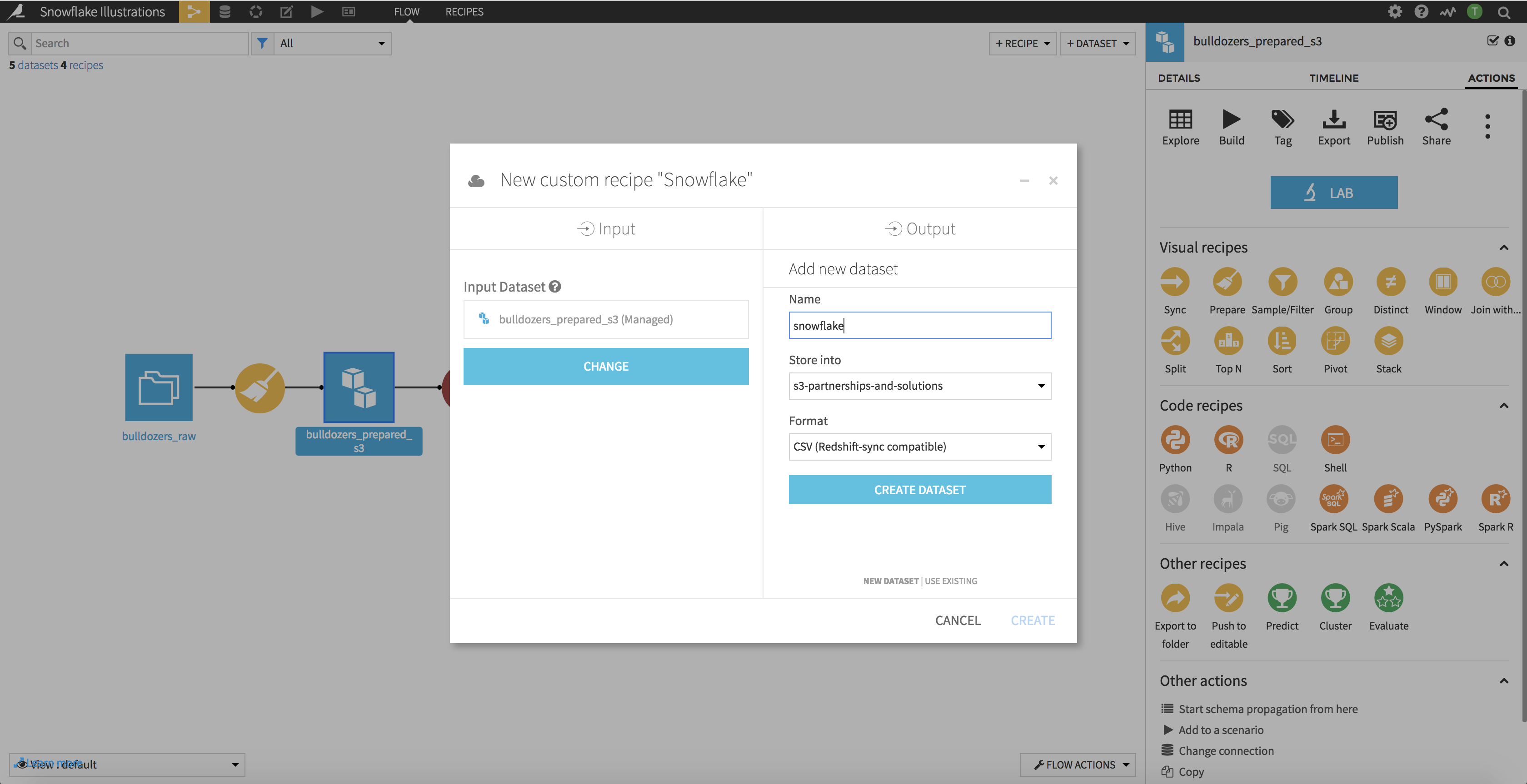Click CANCEL in the recipe dialog

[958, 620]
